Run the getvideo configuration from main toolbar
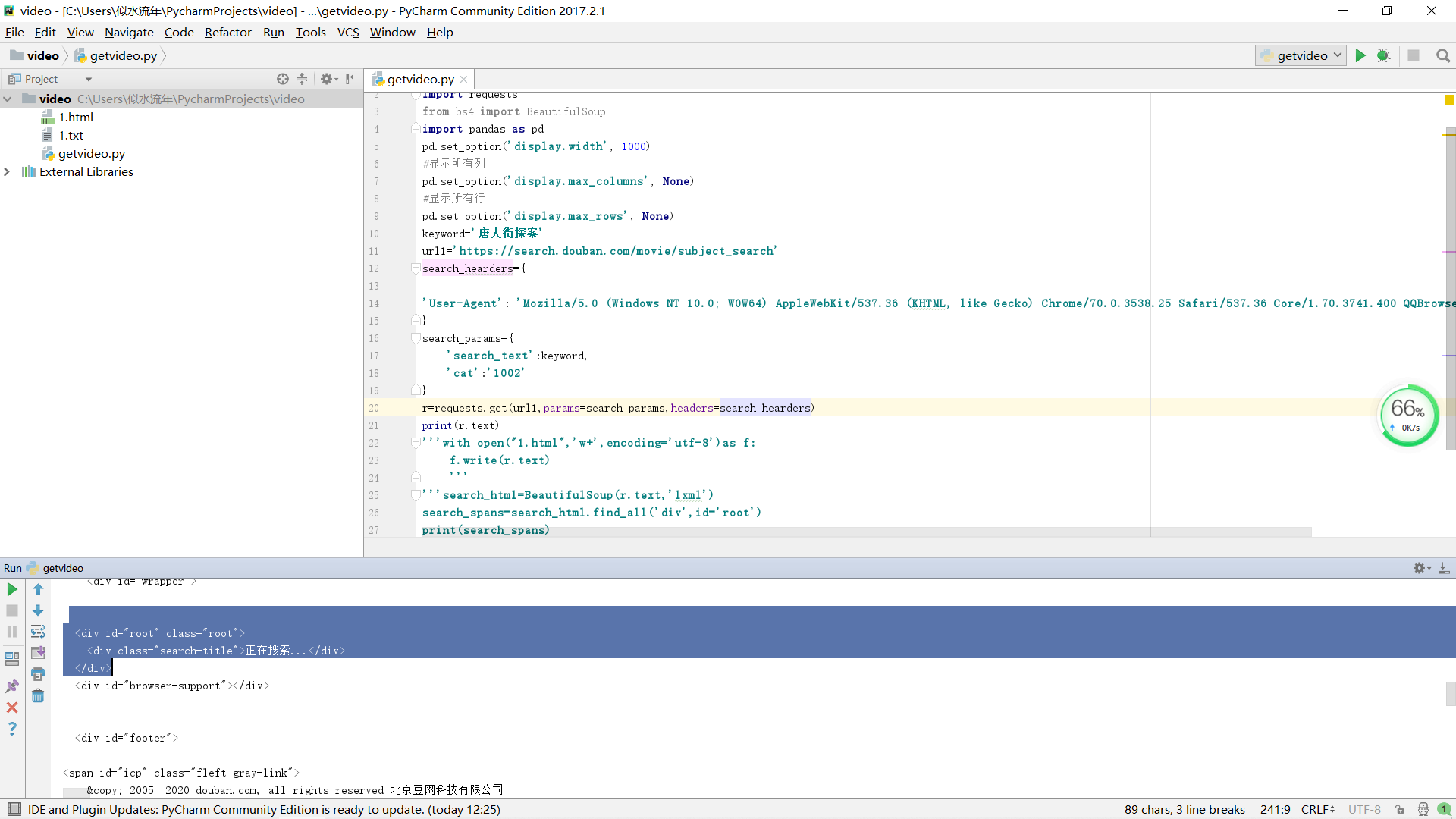Image resolution: width=1456 pixels, height=819 pixels. coord(1360,55)
